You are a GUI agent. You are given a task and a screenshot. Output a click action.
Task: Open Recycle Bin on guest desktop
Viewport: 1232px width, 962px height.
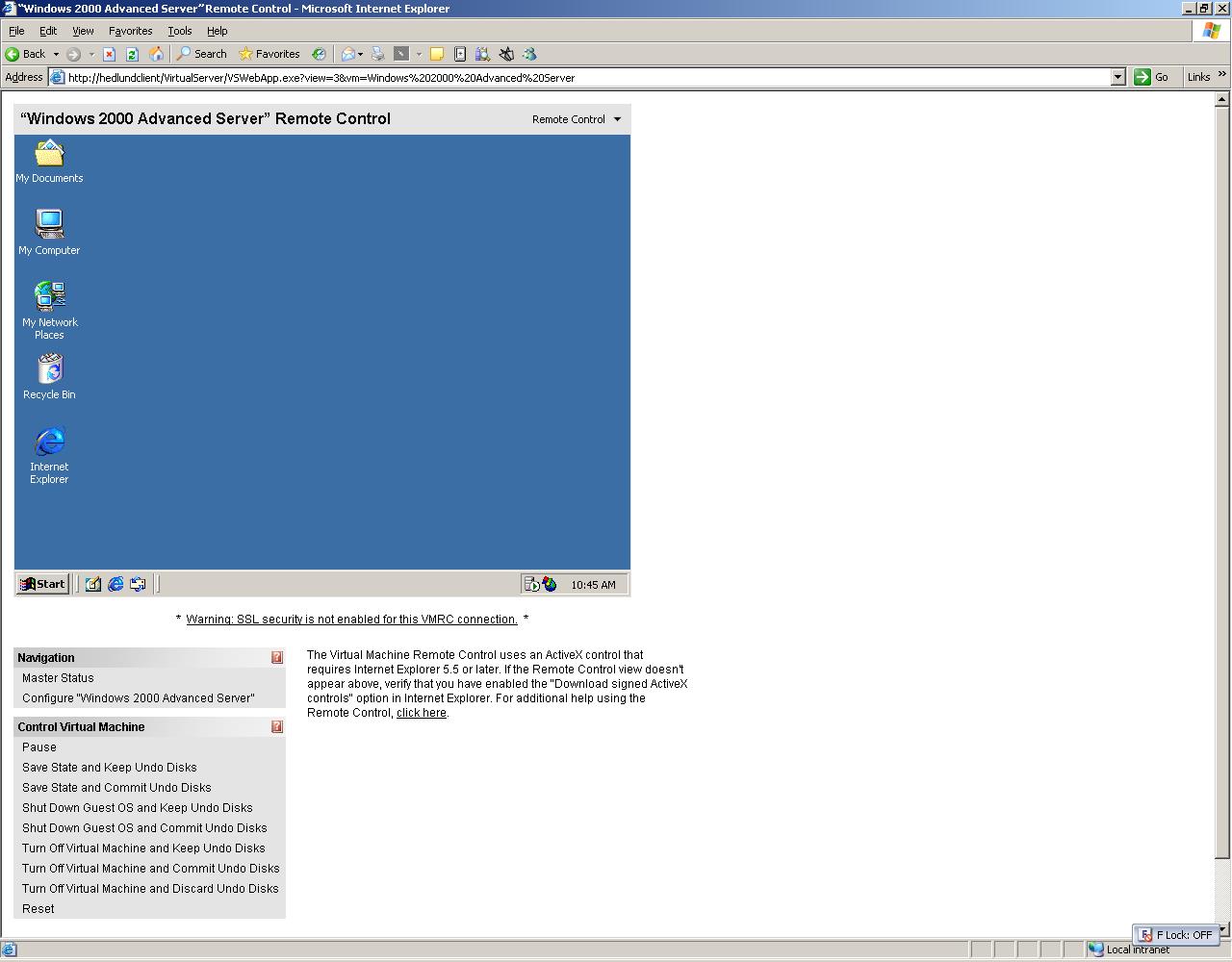coord(49,376)
